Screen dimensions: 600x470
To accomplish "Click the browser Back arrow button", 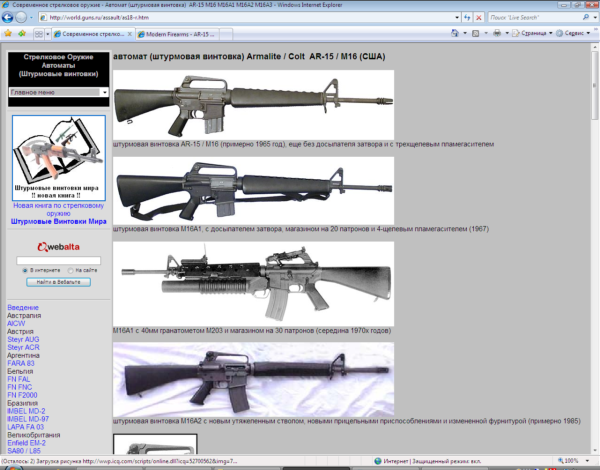I will point(10,17).
